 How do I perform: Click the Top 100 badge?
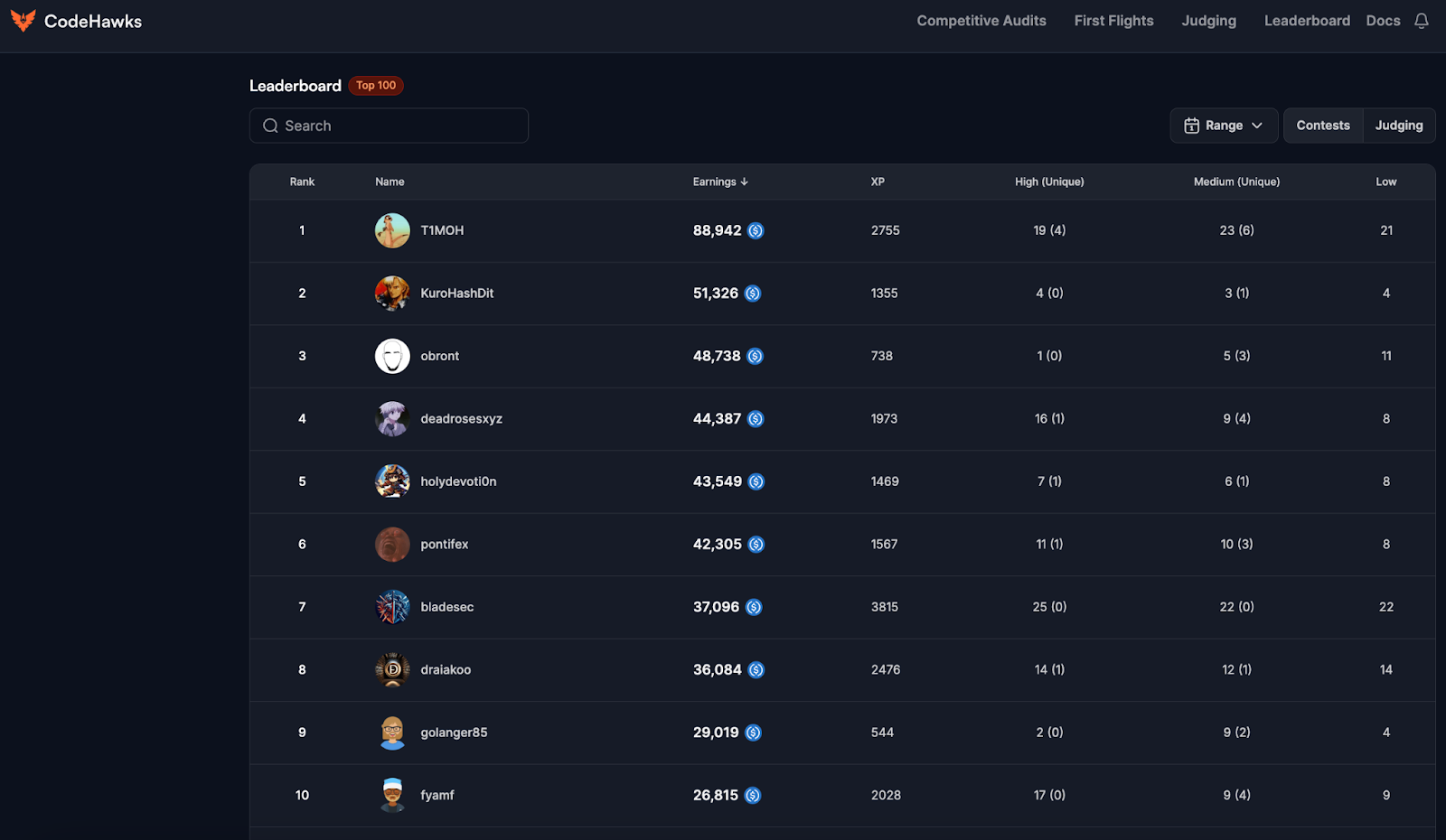376,86
